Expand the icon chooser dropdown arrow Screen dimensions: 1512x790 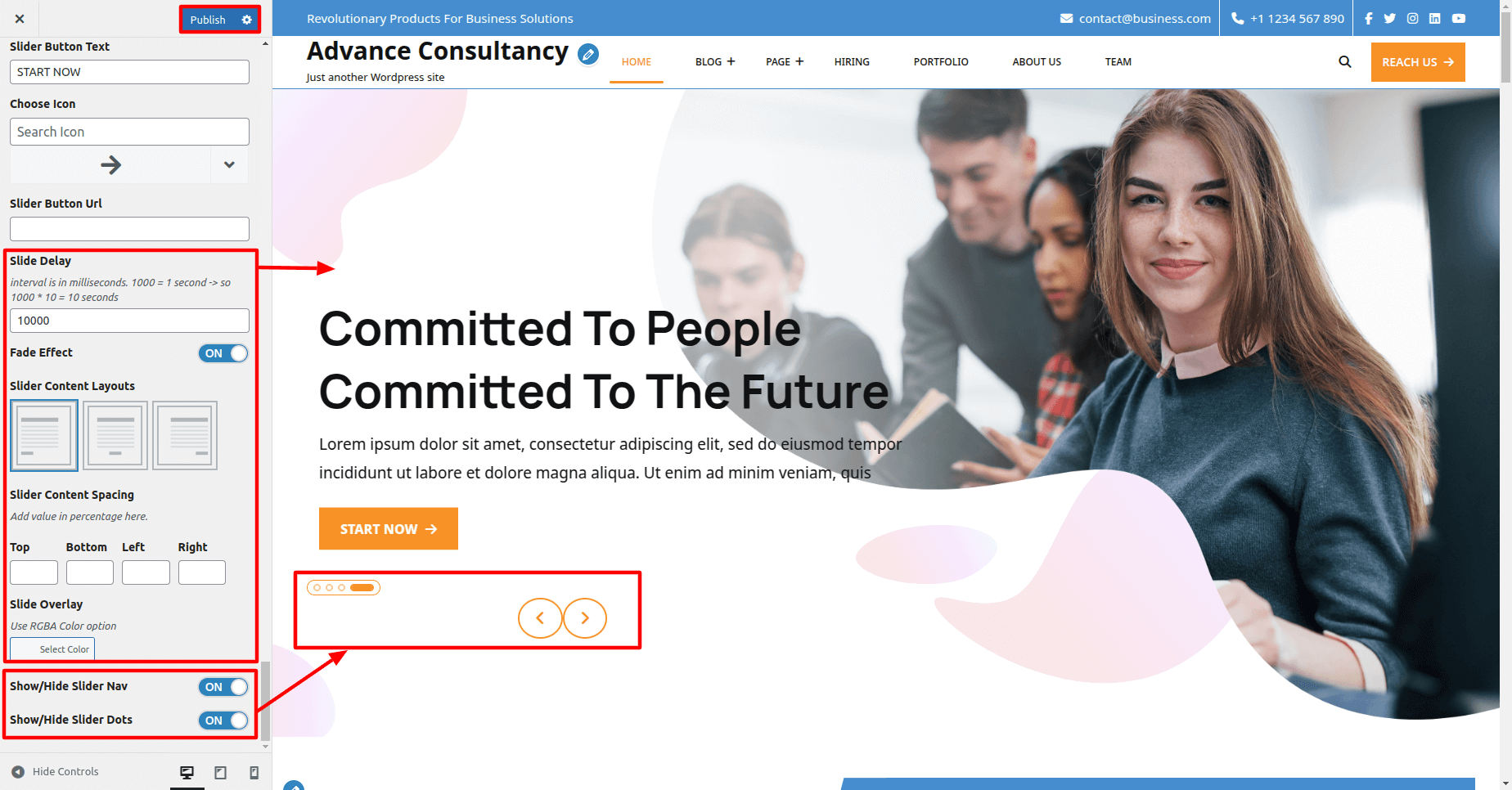(x=229, y=164)
